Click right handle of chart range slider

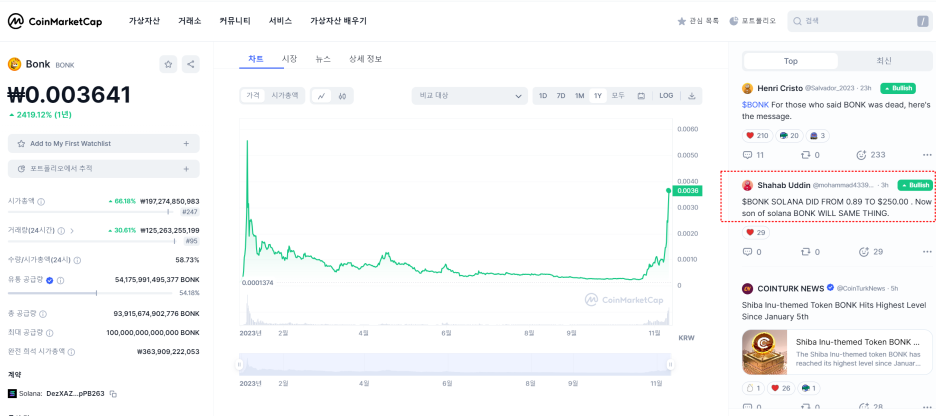[670, 364]
